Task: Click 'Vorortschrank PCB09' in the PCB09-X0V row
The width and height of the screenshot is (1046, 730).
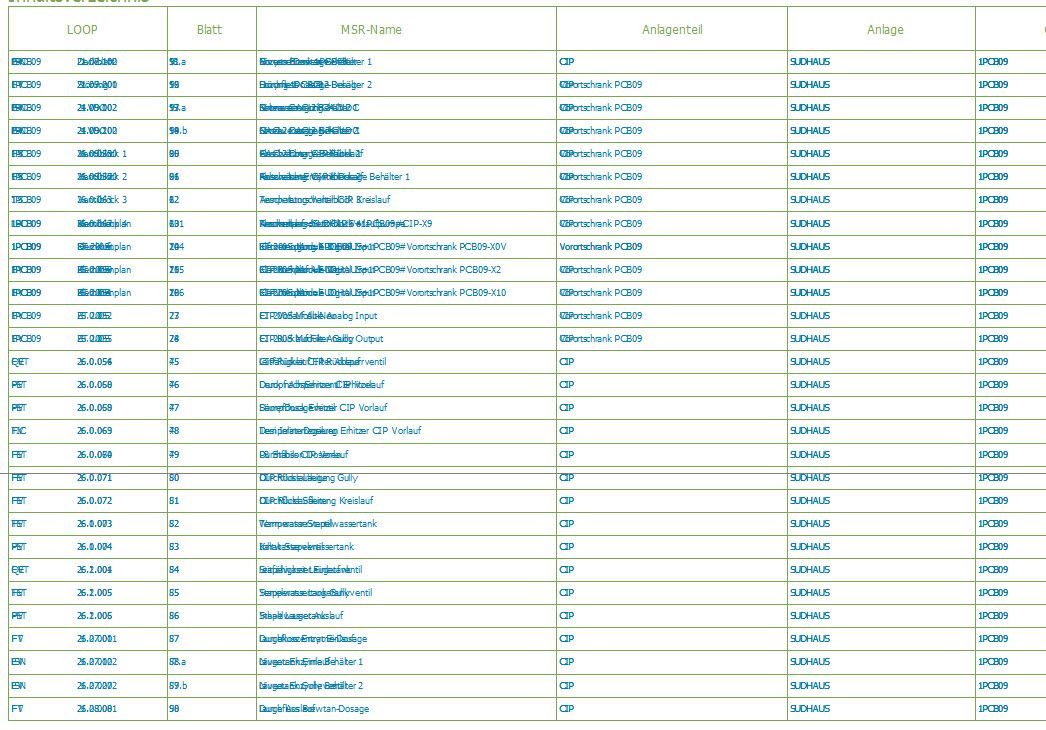Action: (601, 247)
